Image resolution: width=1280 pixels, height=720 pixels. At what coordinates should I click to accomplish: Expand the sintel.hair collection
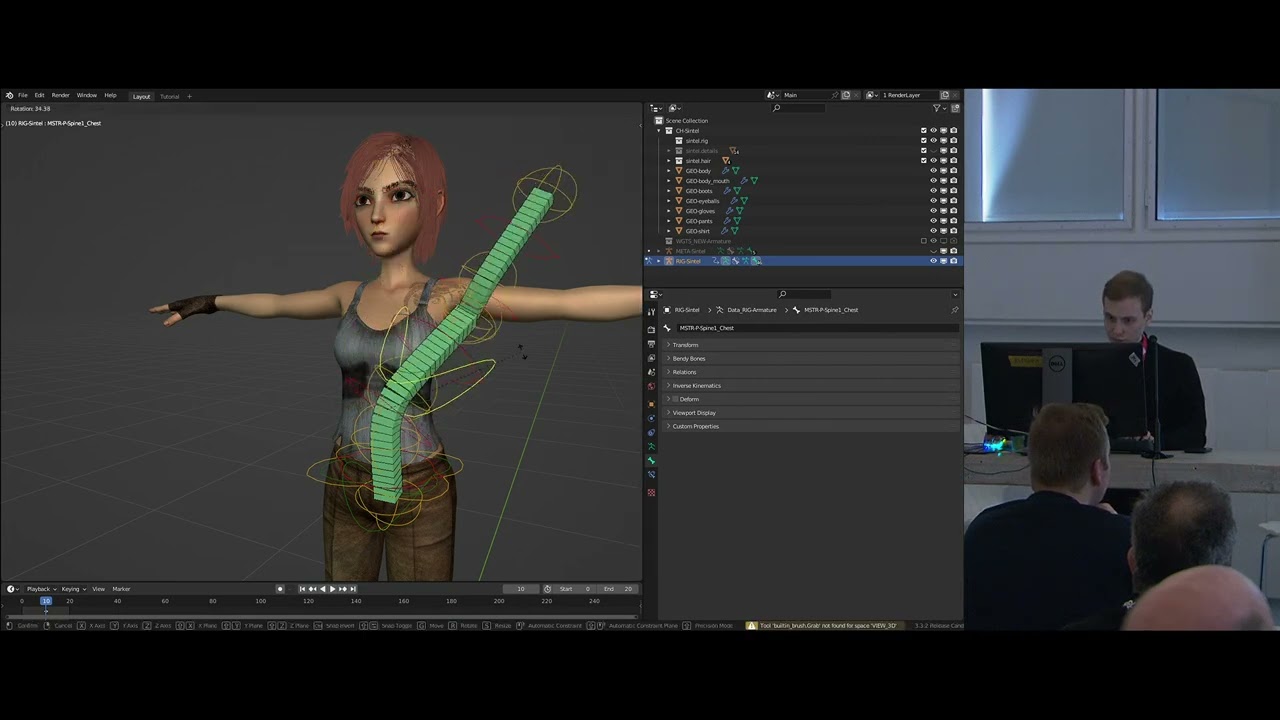(x=668, y=161)
